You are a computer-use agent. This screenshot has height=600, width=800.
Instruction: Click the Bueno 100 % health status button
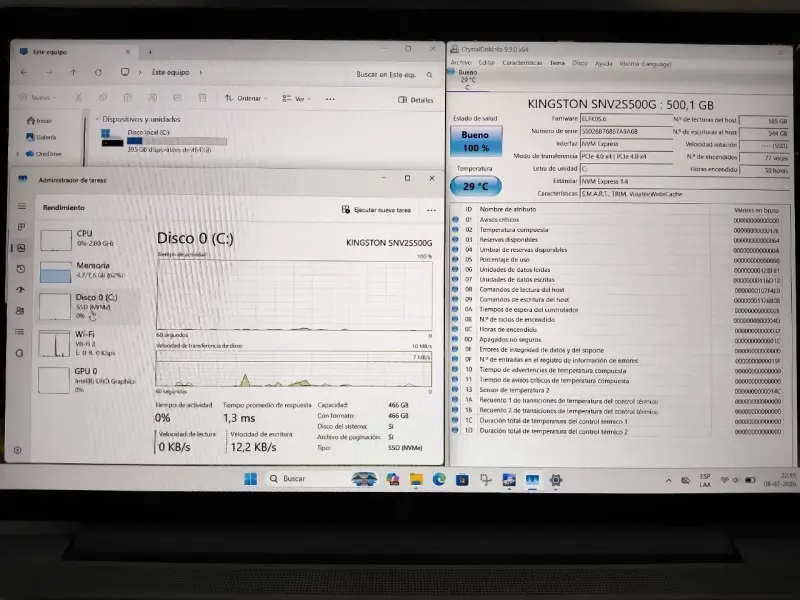tap(476, 141)
